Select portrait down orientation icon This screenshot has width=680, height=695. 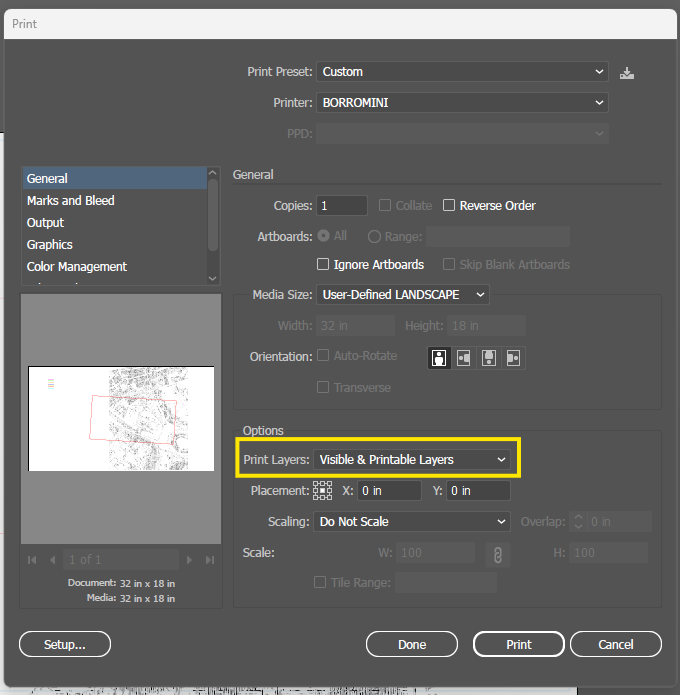pos(489,358)
